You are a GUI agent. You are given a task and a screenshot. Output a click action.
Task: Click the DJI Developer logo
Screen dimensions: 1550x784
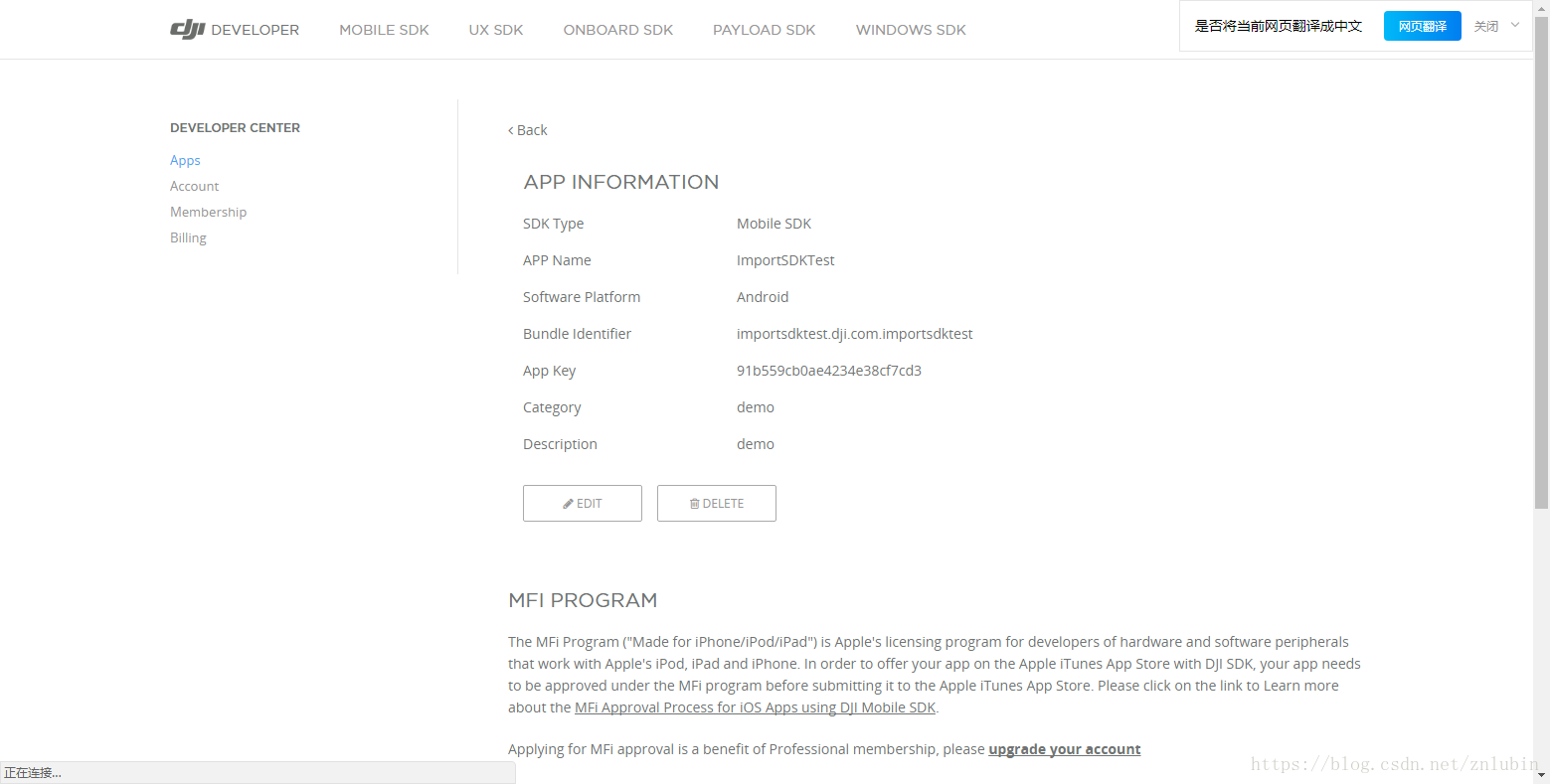pyautogui.click(x=235, y=30)
